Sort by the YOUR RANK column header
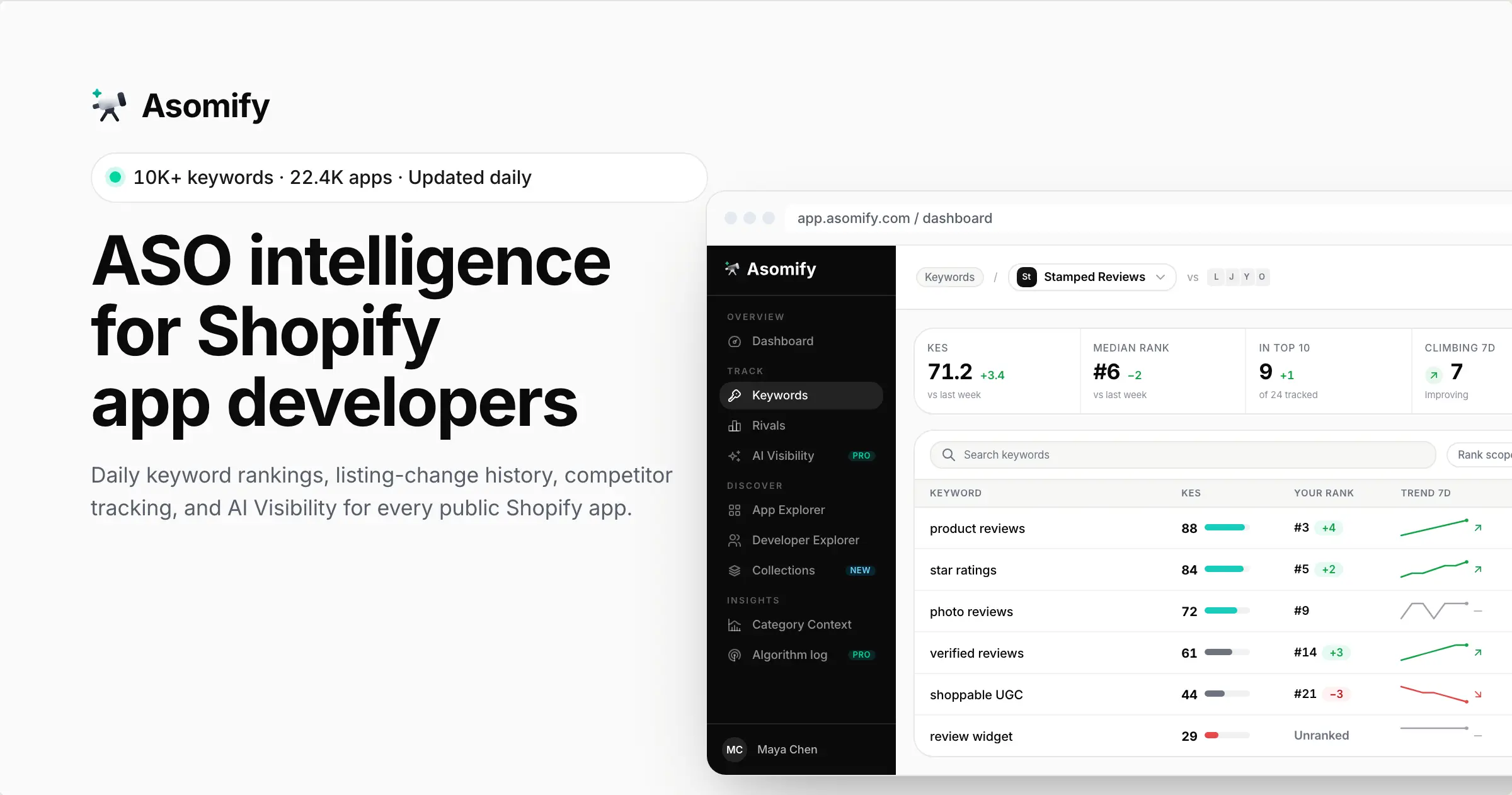 pos(1324,493)
